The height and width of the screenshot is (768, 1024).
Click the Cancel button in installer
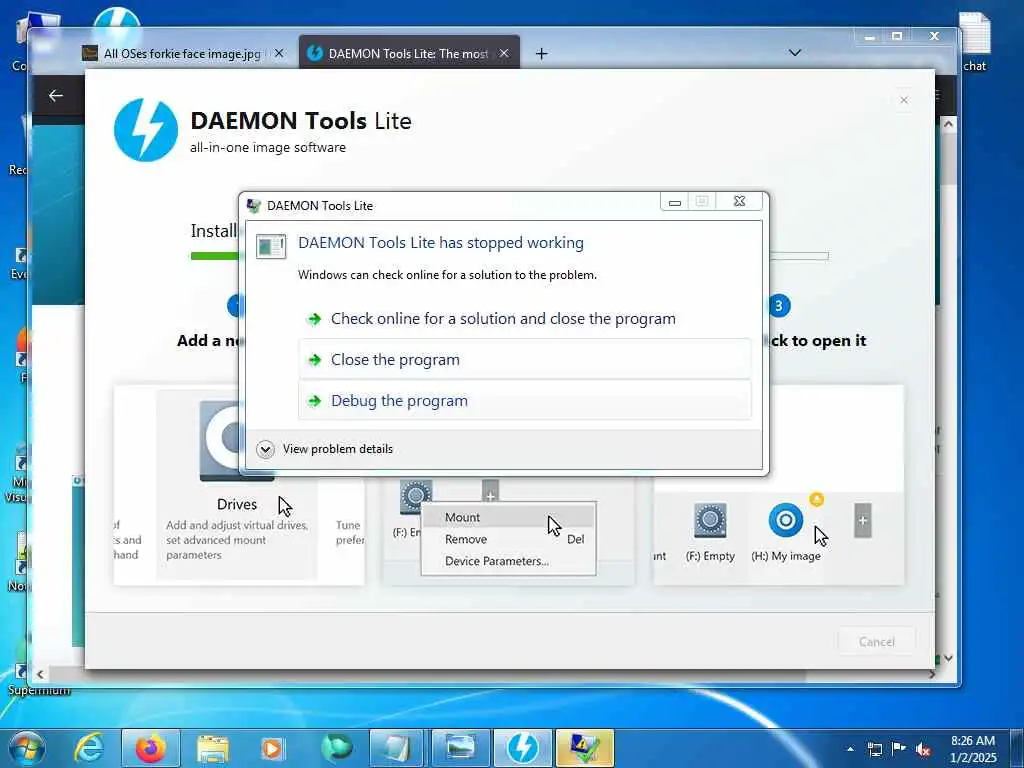point(876,641)
